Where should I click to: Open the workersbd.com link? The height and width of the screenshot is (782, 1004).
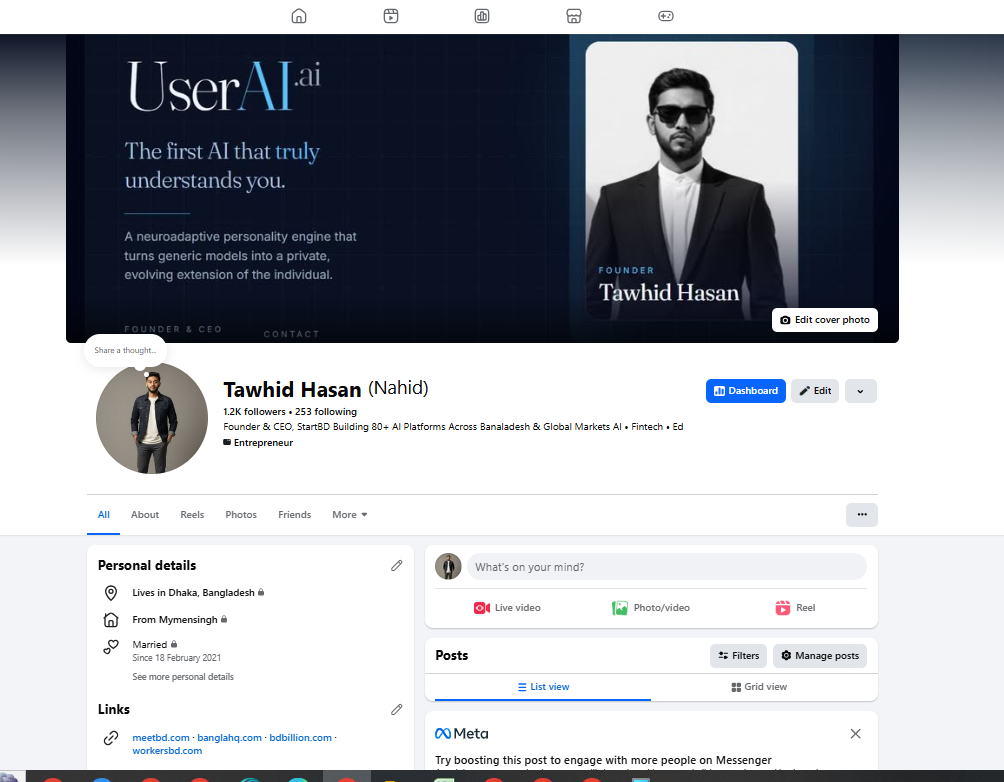point(167,751)
